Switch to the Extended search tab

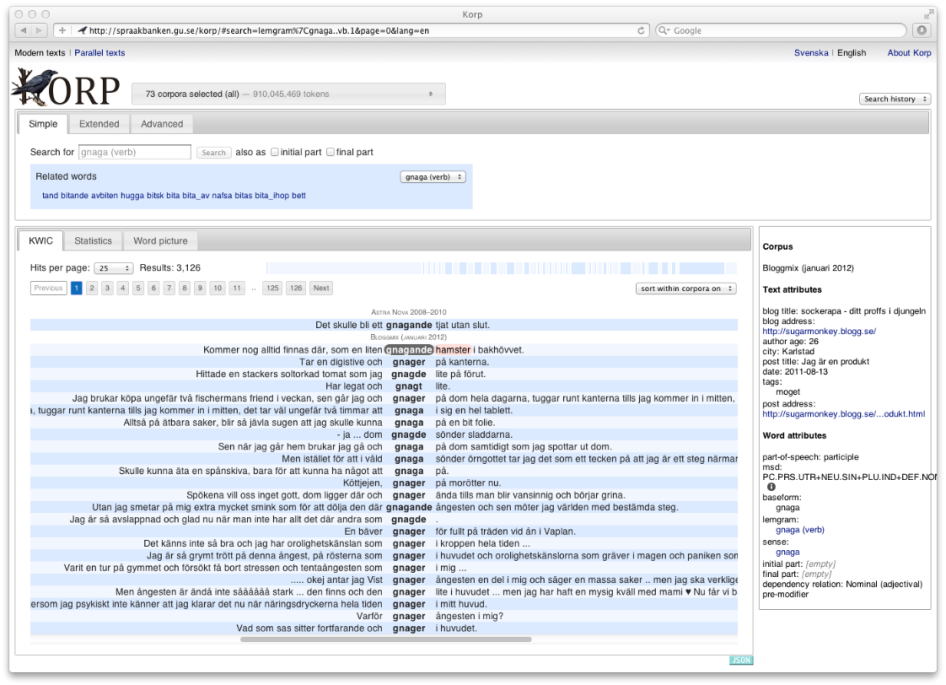99,124
